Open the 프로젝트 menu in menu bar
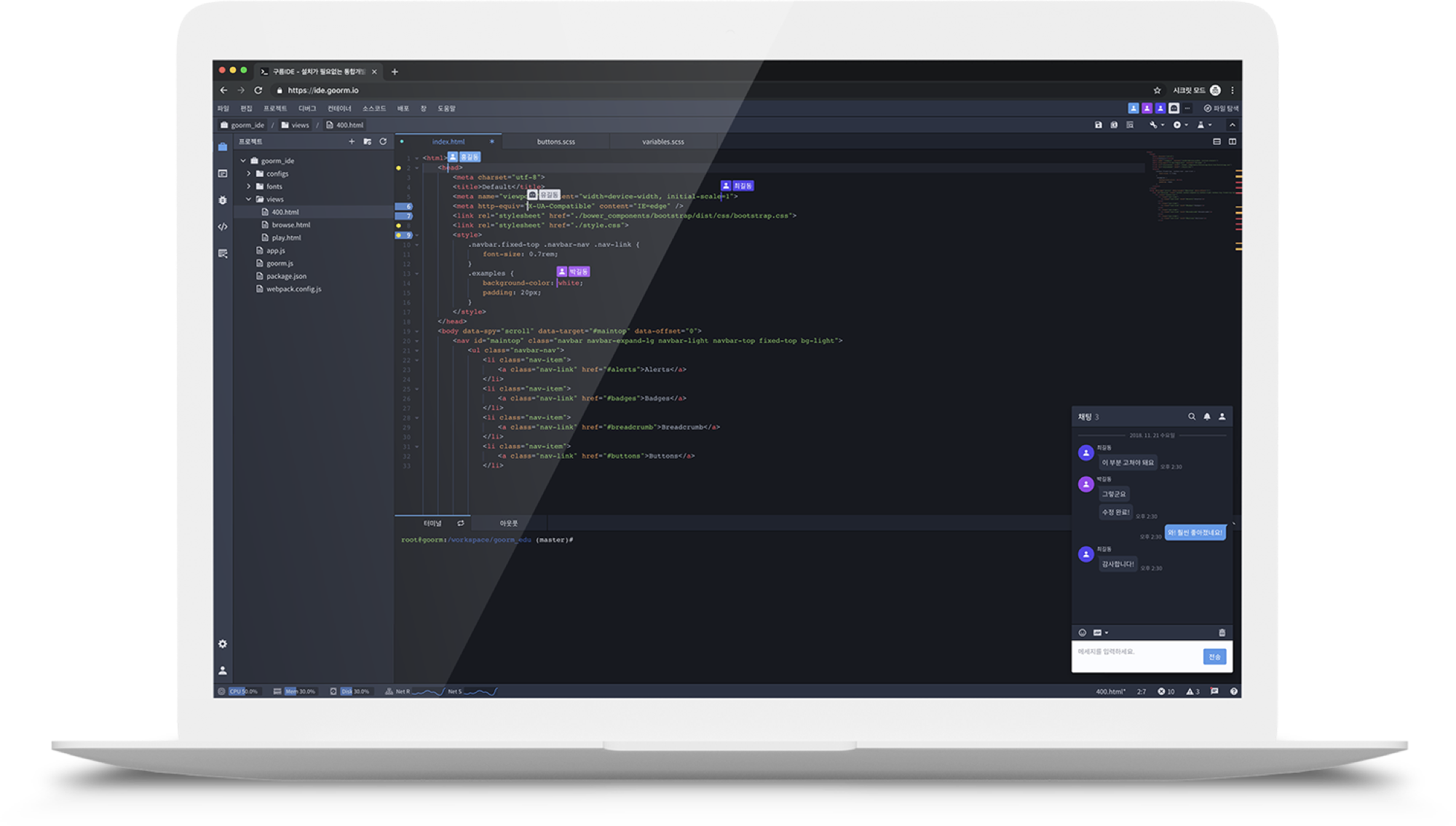1456x826 pixels. point(275,109)
